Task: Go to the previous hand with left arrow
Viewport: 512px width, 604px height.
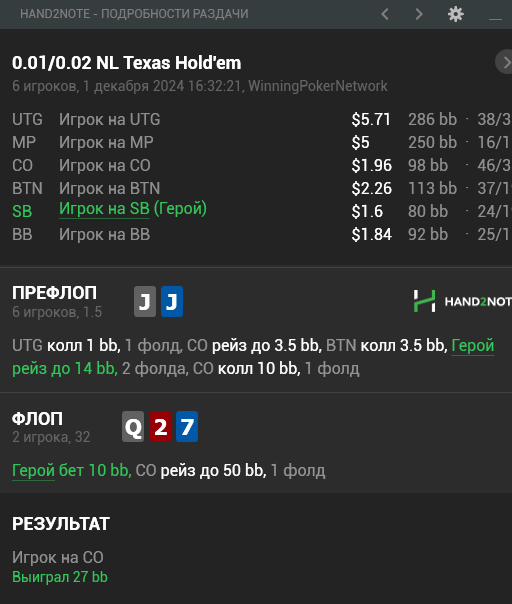Action: [384, 14]
